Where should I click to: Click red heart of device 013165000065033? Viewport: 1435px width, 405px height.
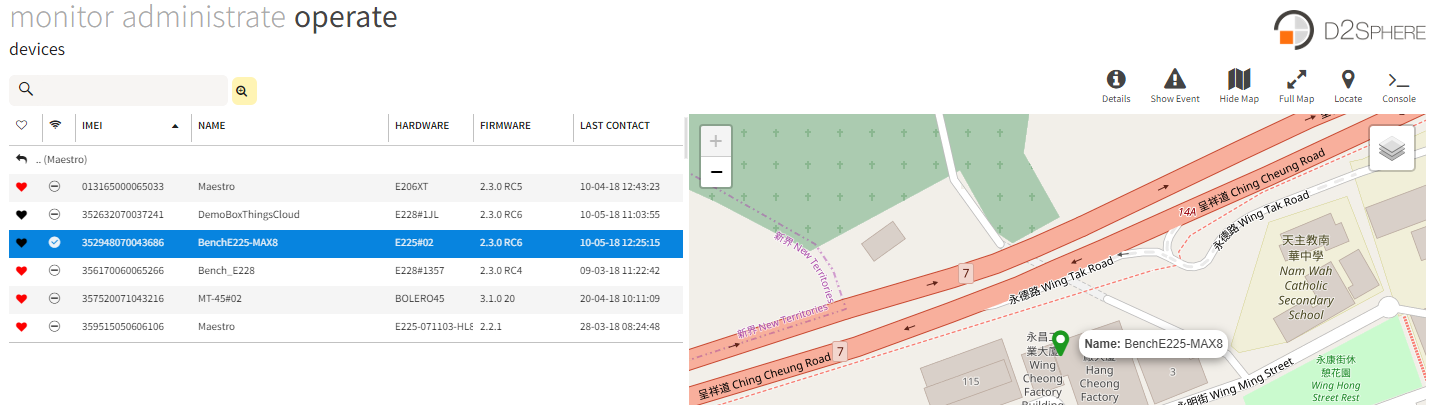(x=22, y=187)
